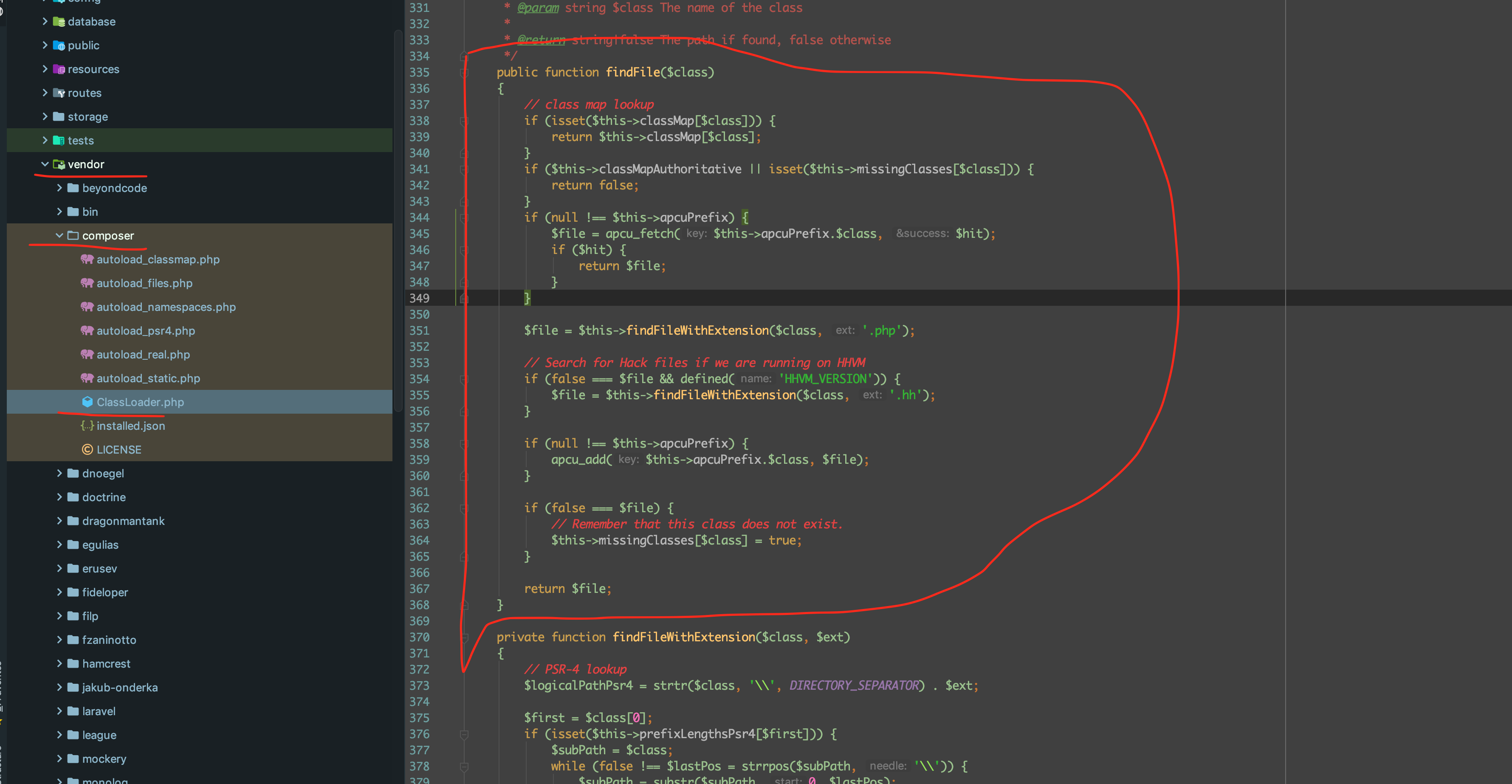Click the LICENSE copyright file icon
Image resolution: width=1512 pixels, height=784 pixels.
coord(87,449)
